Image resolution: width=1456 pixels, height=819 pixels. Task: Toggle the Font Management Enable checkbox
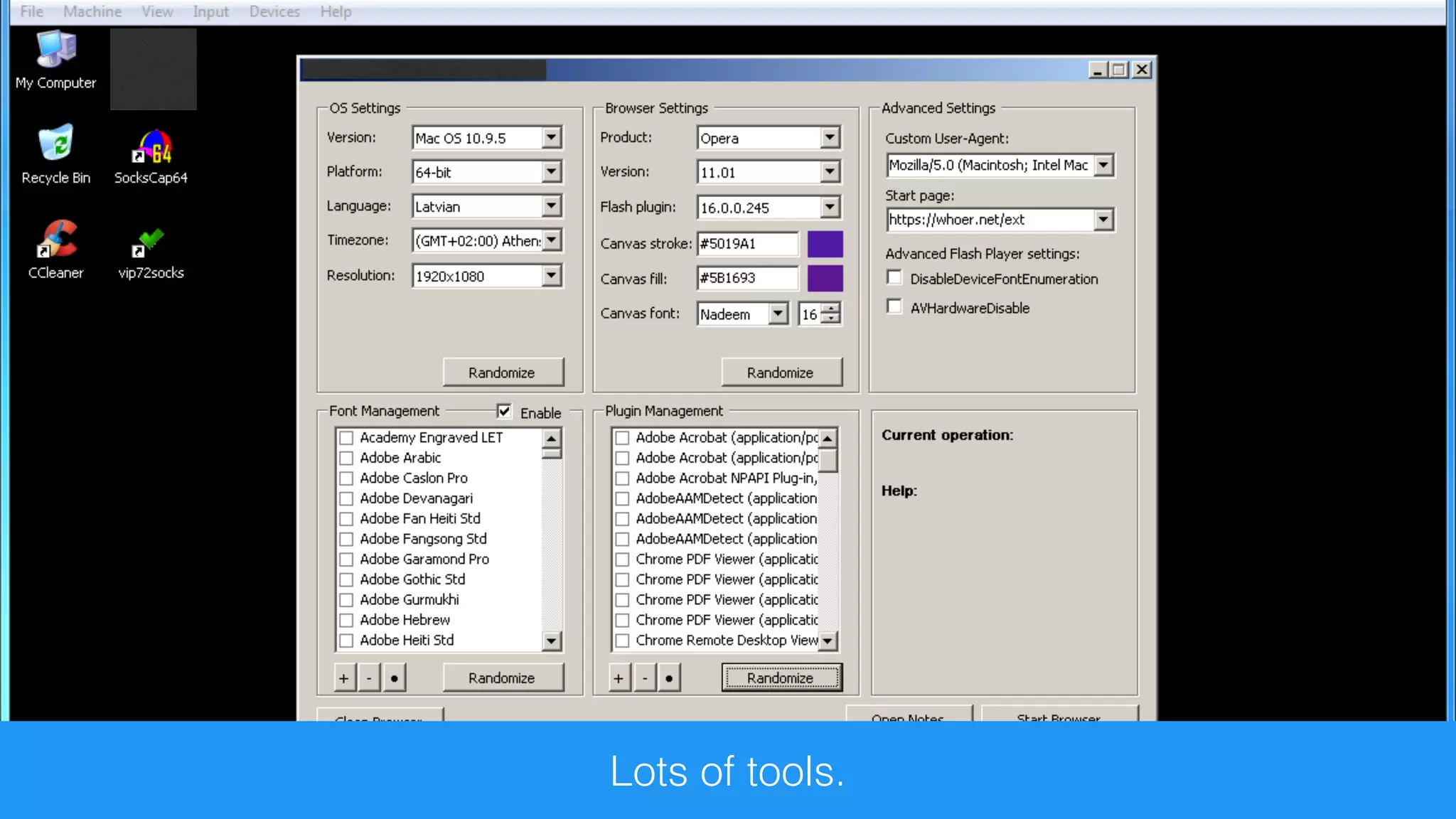(504, 412)
